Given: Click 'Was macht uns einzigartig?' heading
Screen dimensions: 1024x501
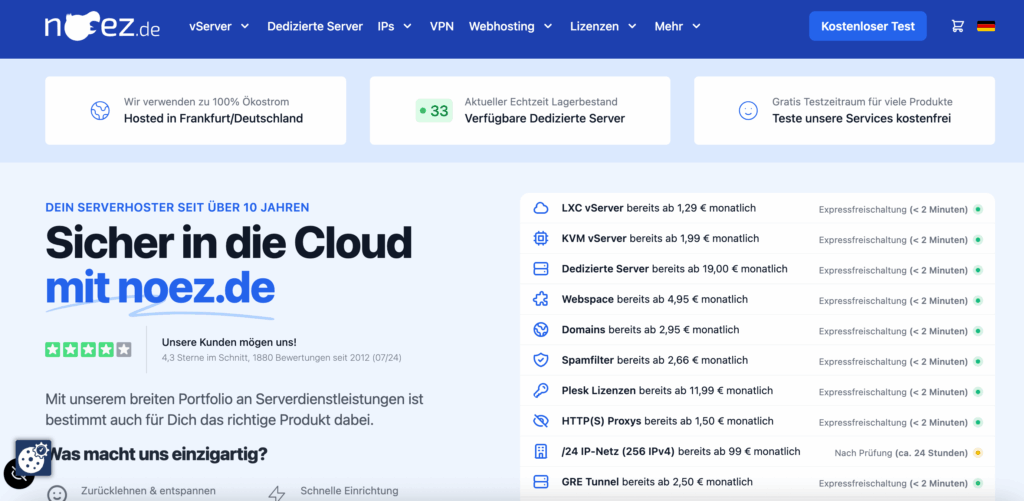Looking at the screenshot, I should click(157, 454).
